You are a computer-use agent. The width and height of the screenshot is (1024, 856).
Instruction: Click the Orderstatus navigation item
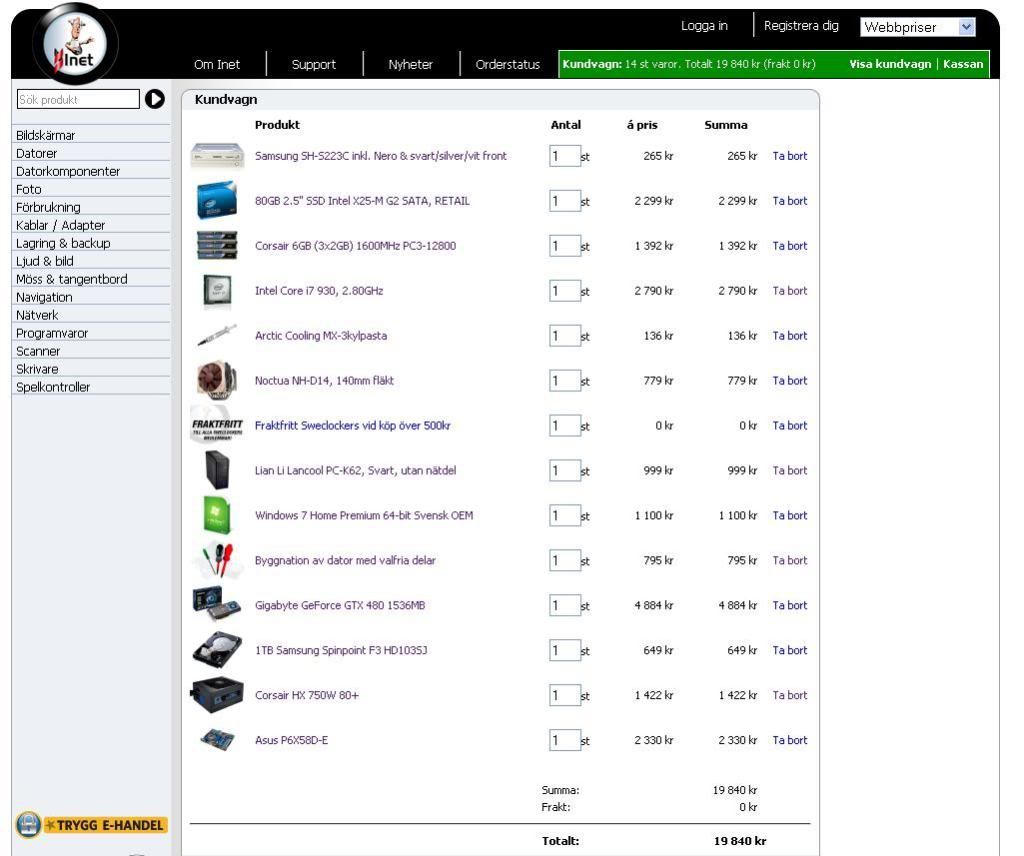pos(507,65)
